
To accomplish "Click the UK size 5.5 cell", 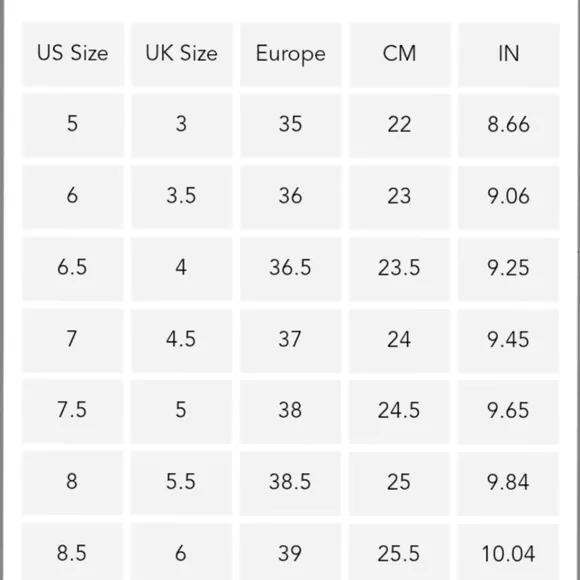I will click(182, 483).
